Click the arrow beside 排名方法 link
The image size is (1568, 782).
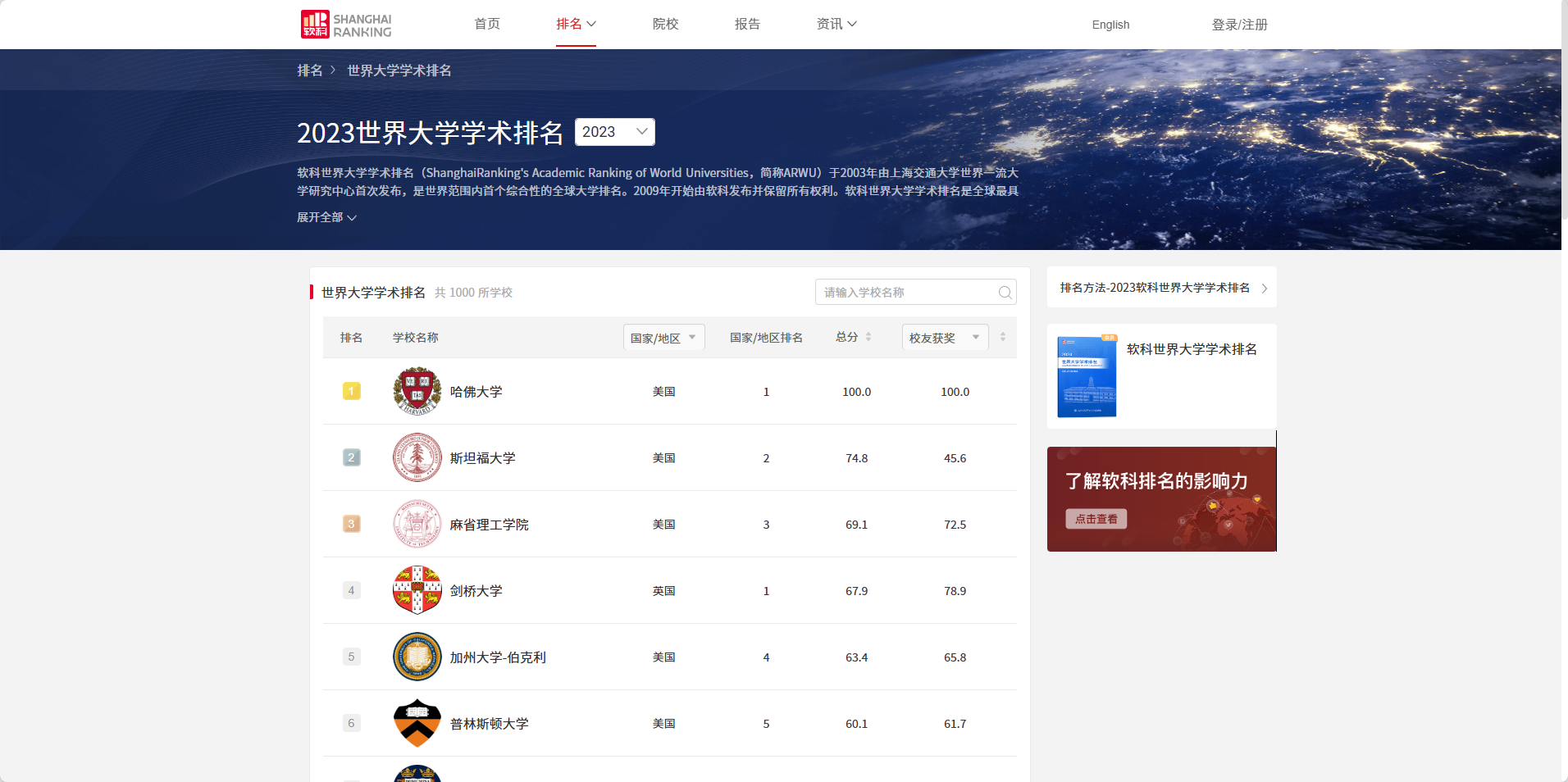(x=1265, y=288)
